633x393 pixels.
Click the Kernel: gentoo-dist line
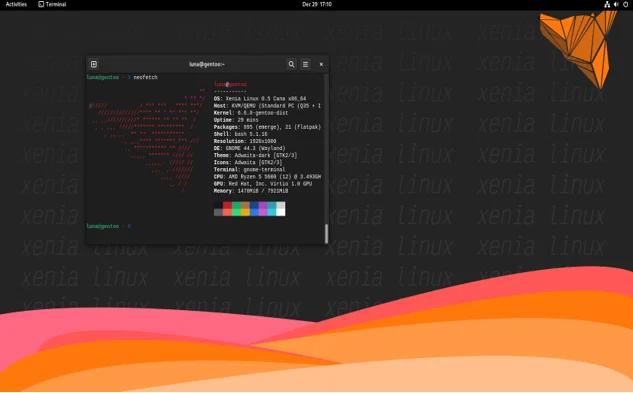(251, 113)
